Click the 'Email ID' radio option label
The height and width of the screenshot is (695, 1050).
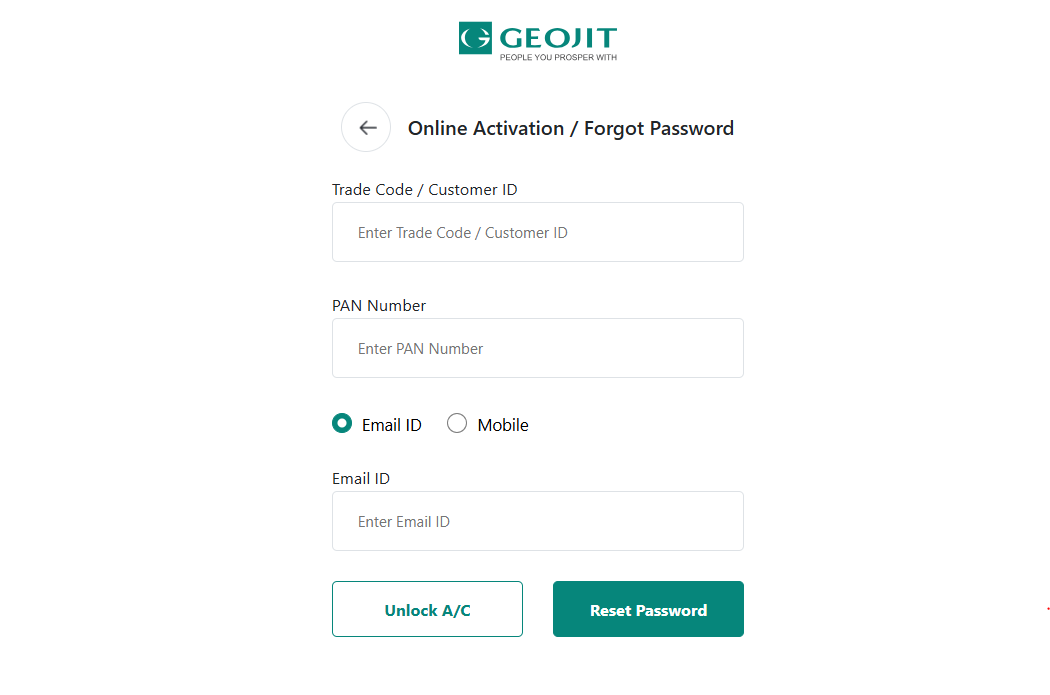pos(392,425)
